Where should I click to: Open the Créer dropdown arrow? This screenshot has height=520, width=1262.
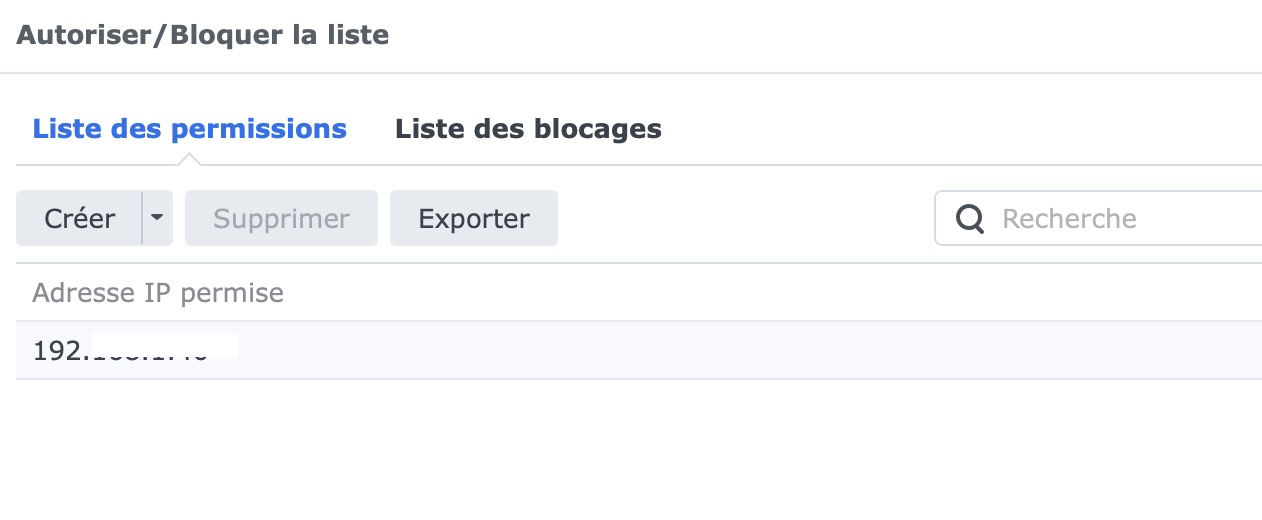click(x=157, y=218)
